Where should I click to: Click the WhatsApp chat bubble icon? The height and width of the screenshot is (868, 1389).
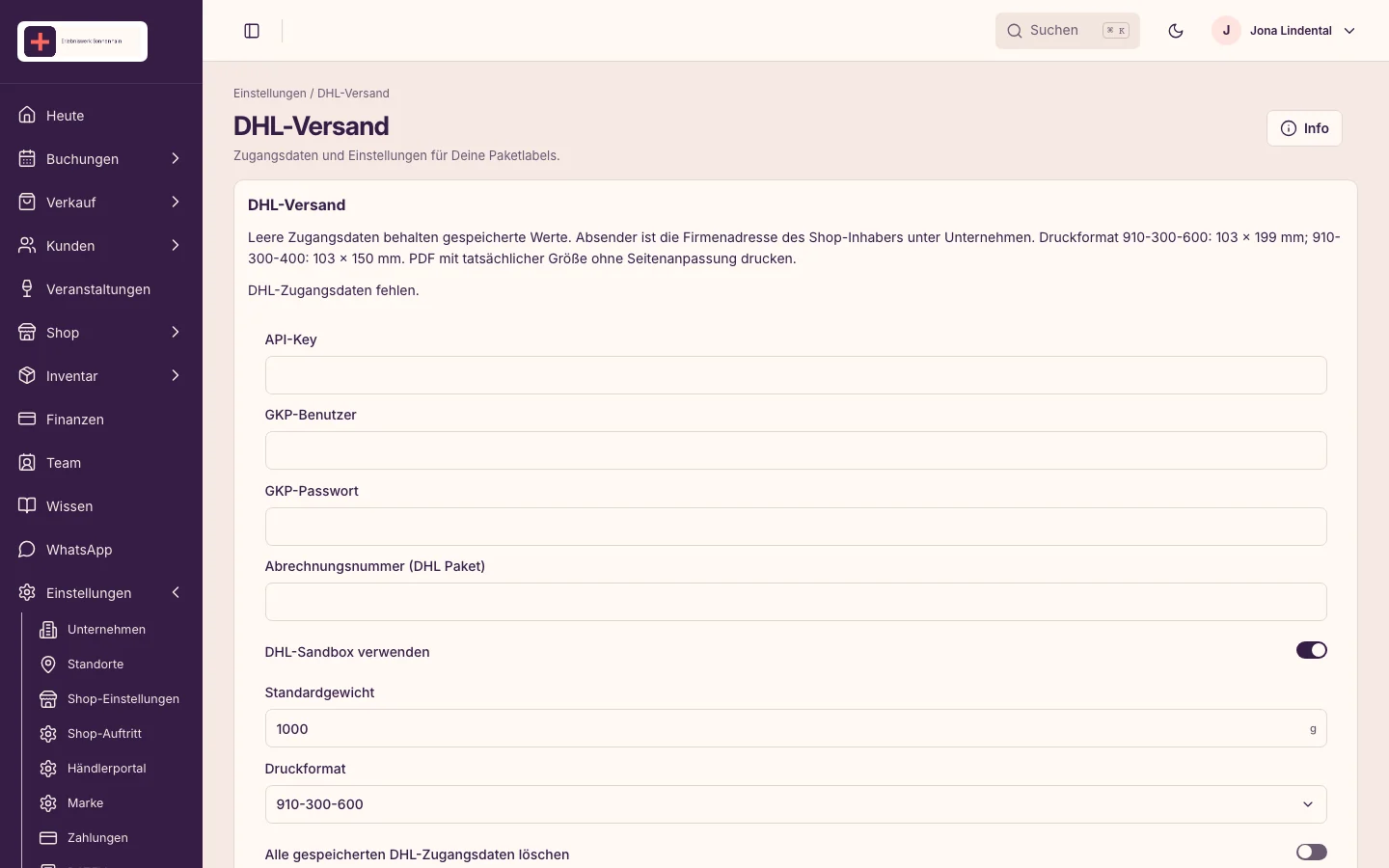[27, 550]
